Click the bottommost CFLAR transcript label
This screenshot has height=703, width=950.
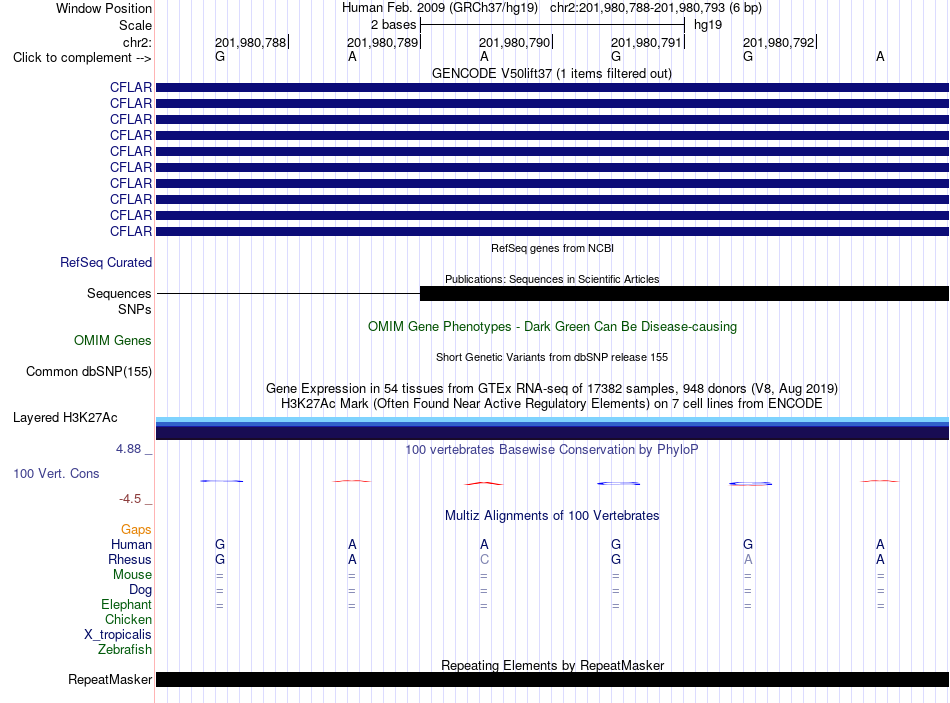click(x=131, y=232)
